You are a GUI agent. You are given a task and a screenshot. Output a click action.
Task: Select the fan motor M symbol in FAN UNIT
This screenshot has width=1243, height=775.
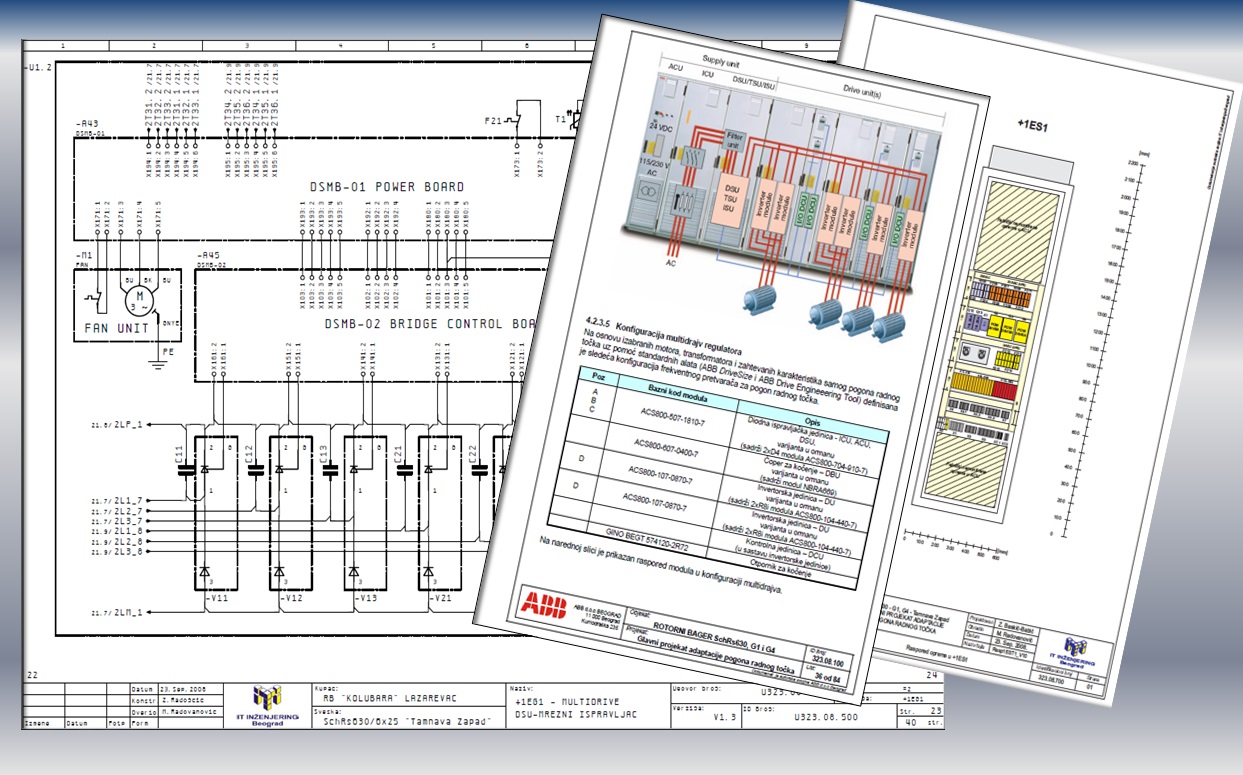(x=138, y=301)
